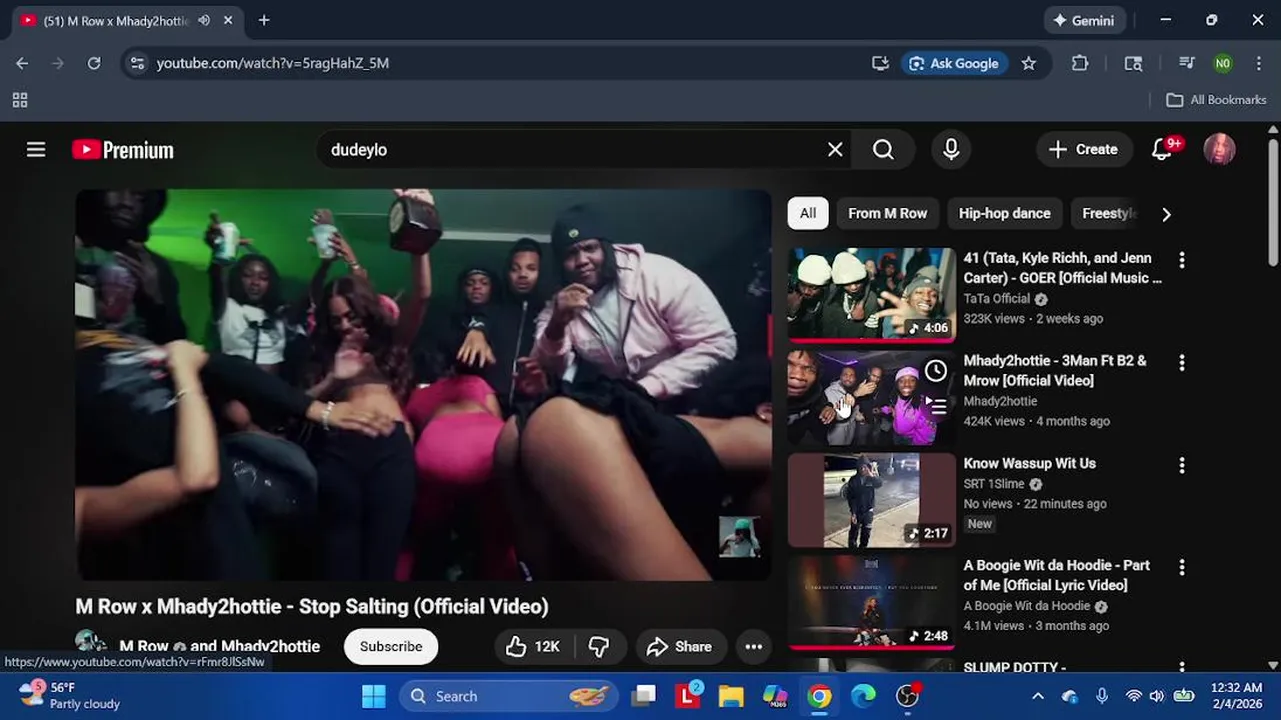
Task: Click the small thumbnail overlay in the player
Action: coord(739,537)
